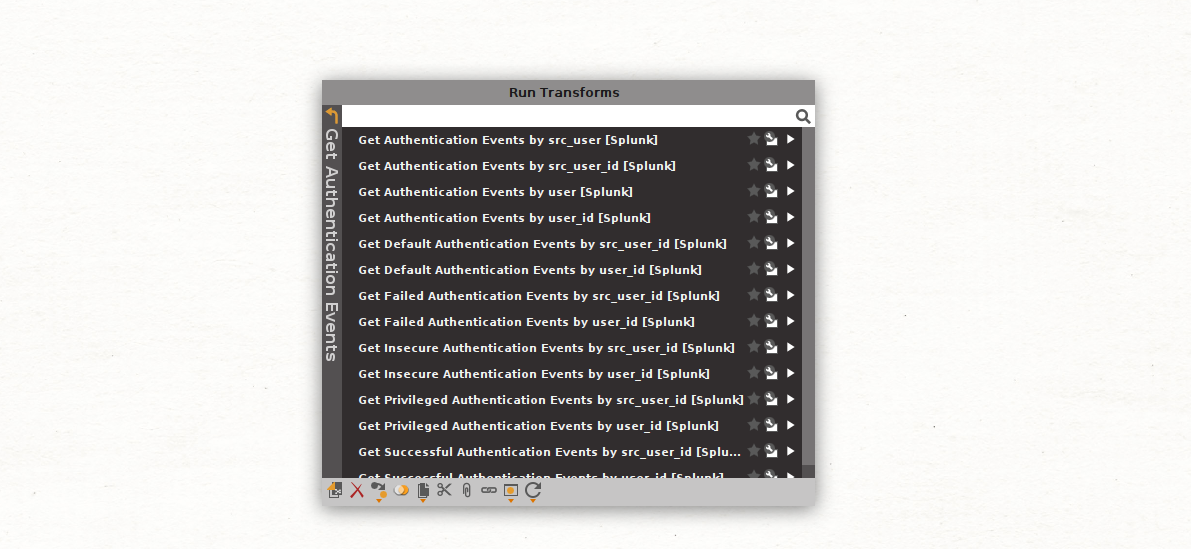This screenshot has width=1191, height=549.
Task: Open settings wrench for Authentication Events by user_id
Action: click(x=772, y=217)
